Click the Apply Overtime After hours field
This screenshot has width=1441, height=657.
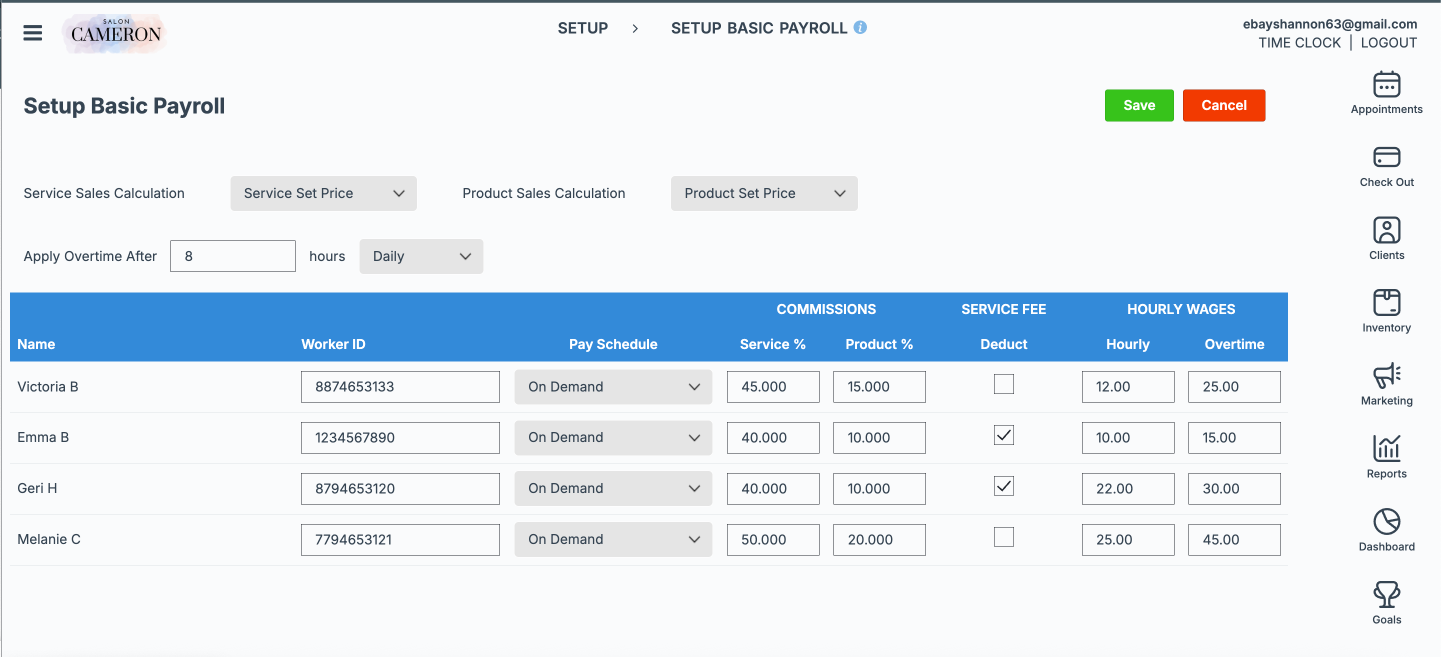(x=233, y=256)
